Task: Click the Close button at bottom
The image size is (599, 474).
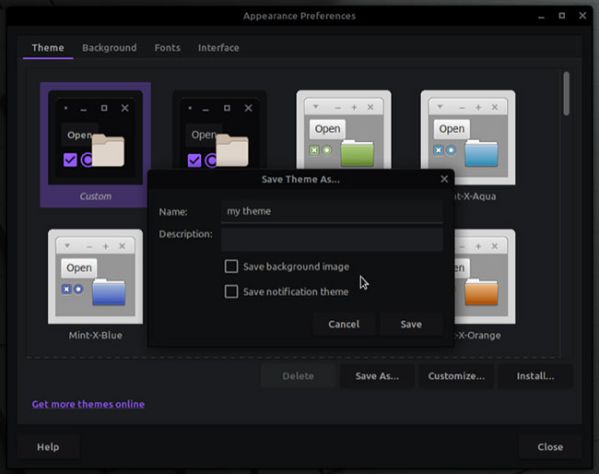Action: click(x=550, y=447)
